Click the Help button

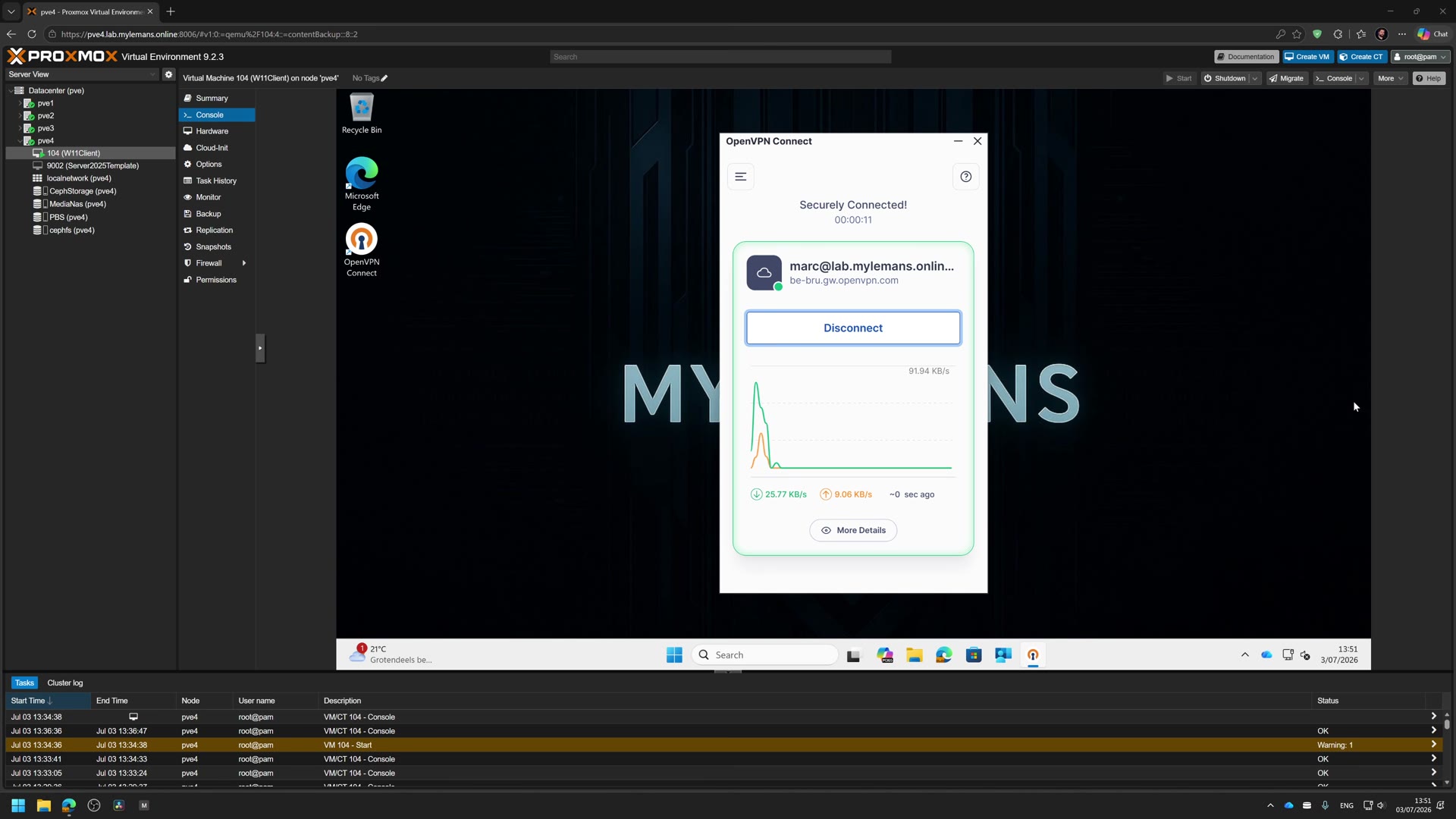(x=1429, y=78)
